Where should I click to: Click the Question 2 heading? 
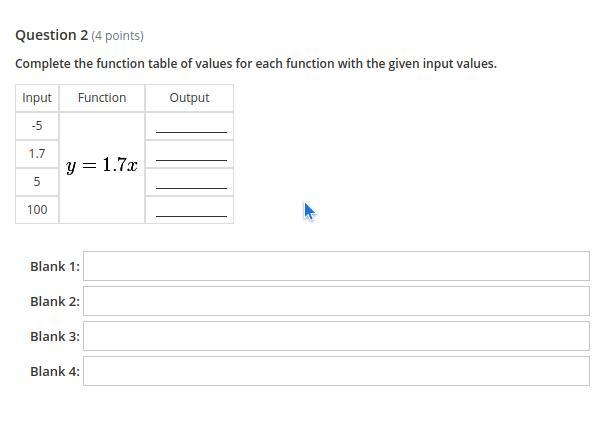coord(51,35)
